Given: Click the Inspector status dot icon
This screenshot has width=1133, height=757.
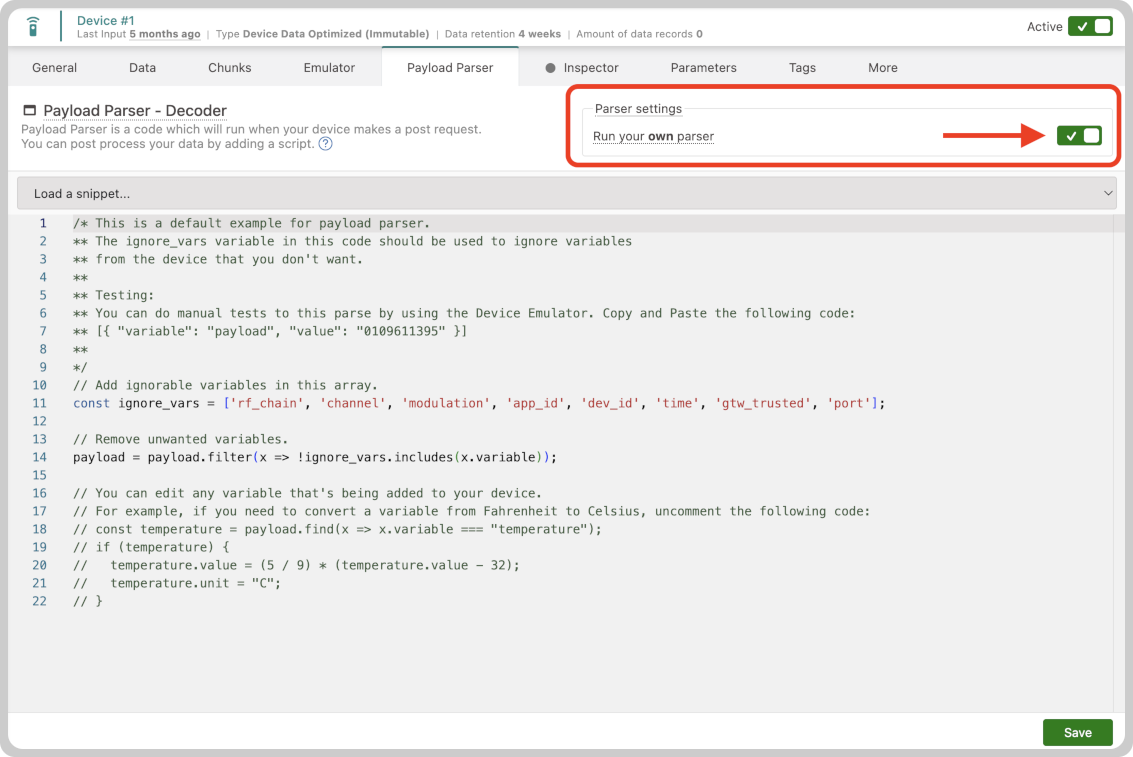Looking at the screenshot, I should point(551,68).
